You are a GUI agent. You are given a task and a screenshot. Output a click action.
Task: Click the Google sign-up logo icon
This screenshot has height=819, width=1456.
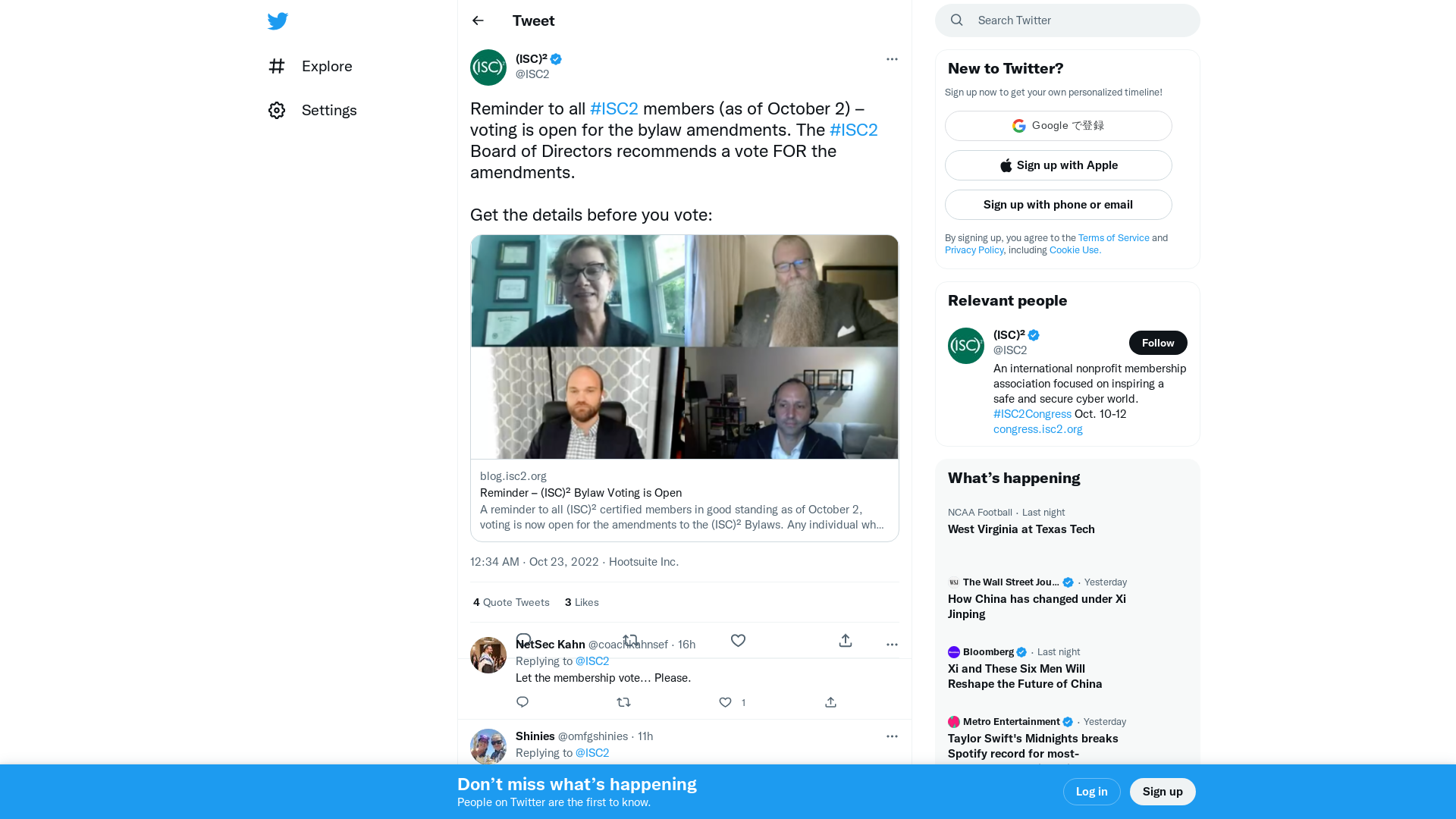(x=1018, y=126)
